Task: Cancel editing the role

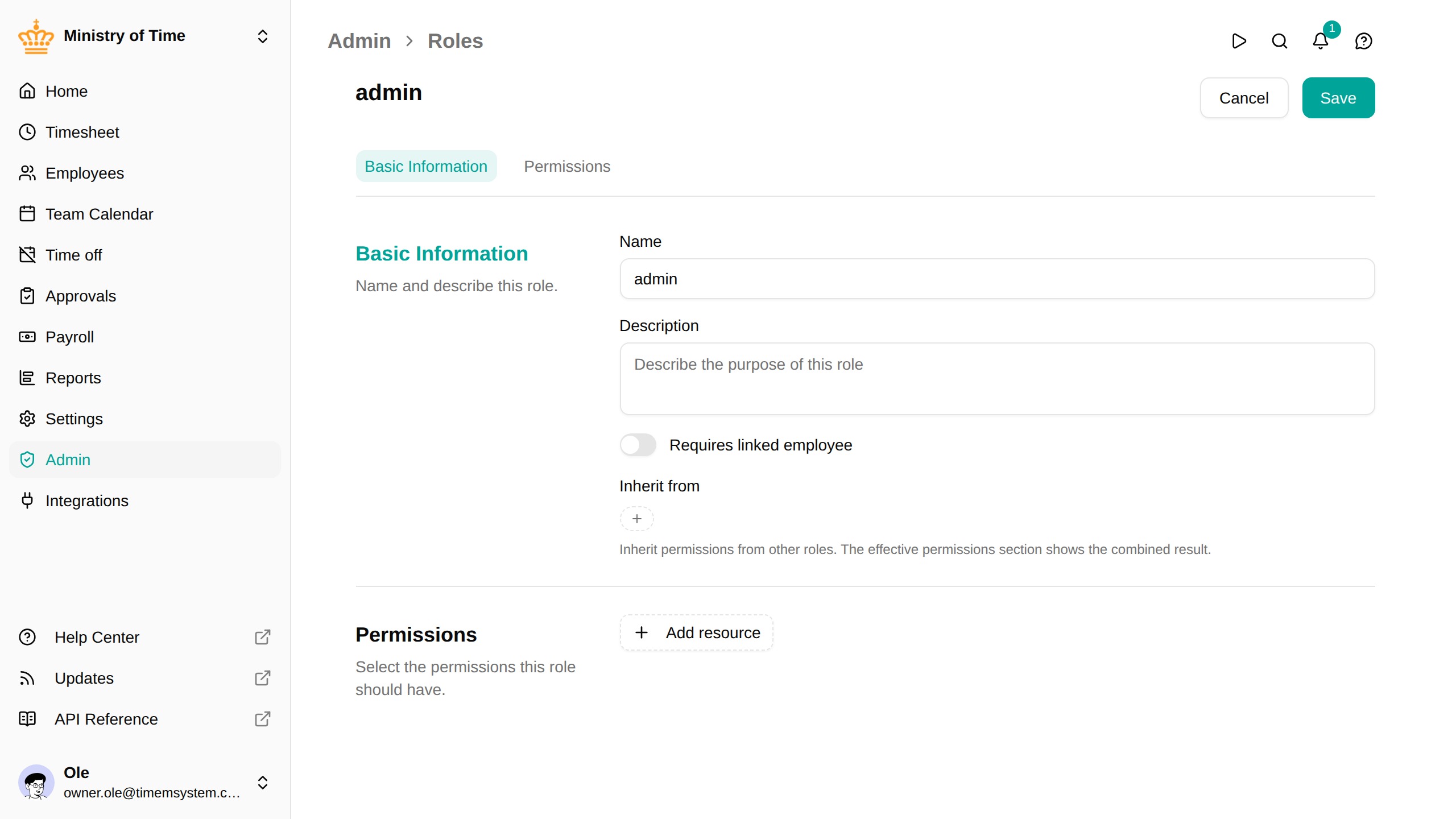Action: coord(1244,98)
